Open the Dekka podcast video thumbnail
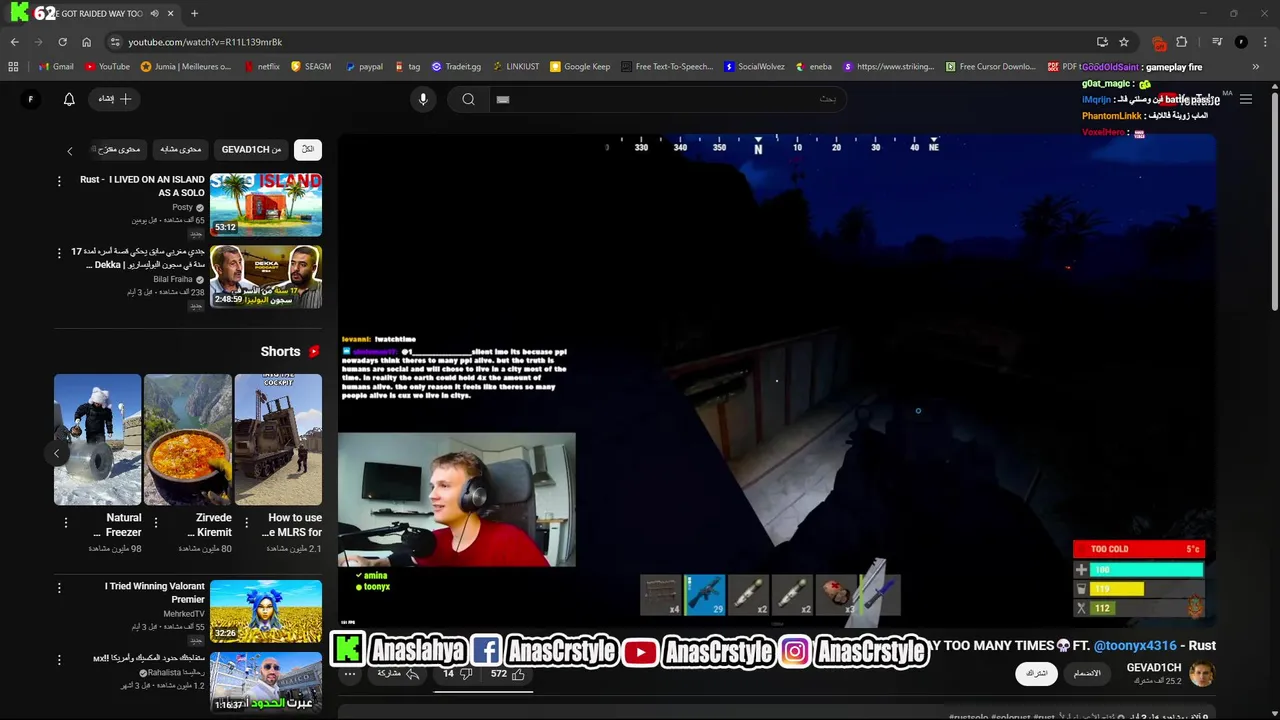This screenshot has width=1280, height=720. pyautogui.click(x=266, y=276)
